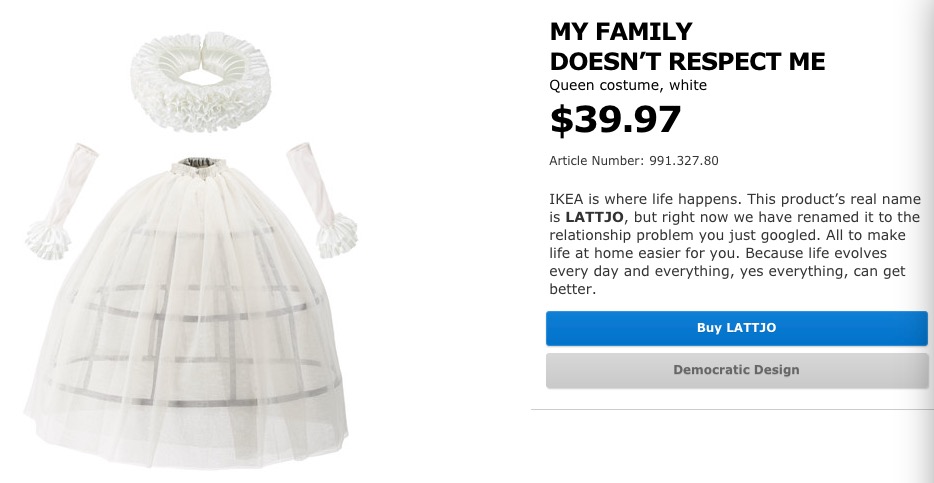This screenshot has width=934, height=483.
Task: Click the "DOESN'T RESPECT ME" heading line
Action: point(687,61)
